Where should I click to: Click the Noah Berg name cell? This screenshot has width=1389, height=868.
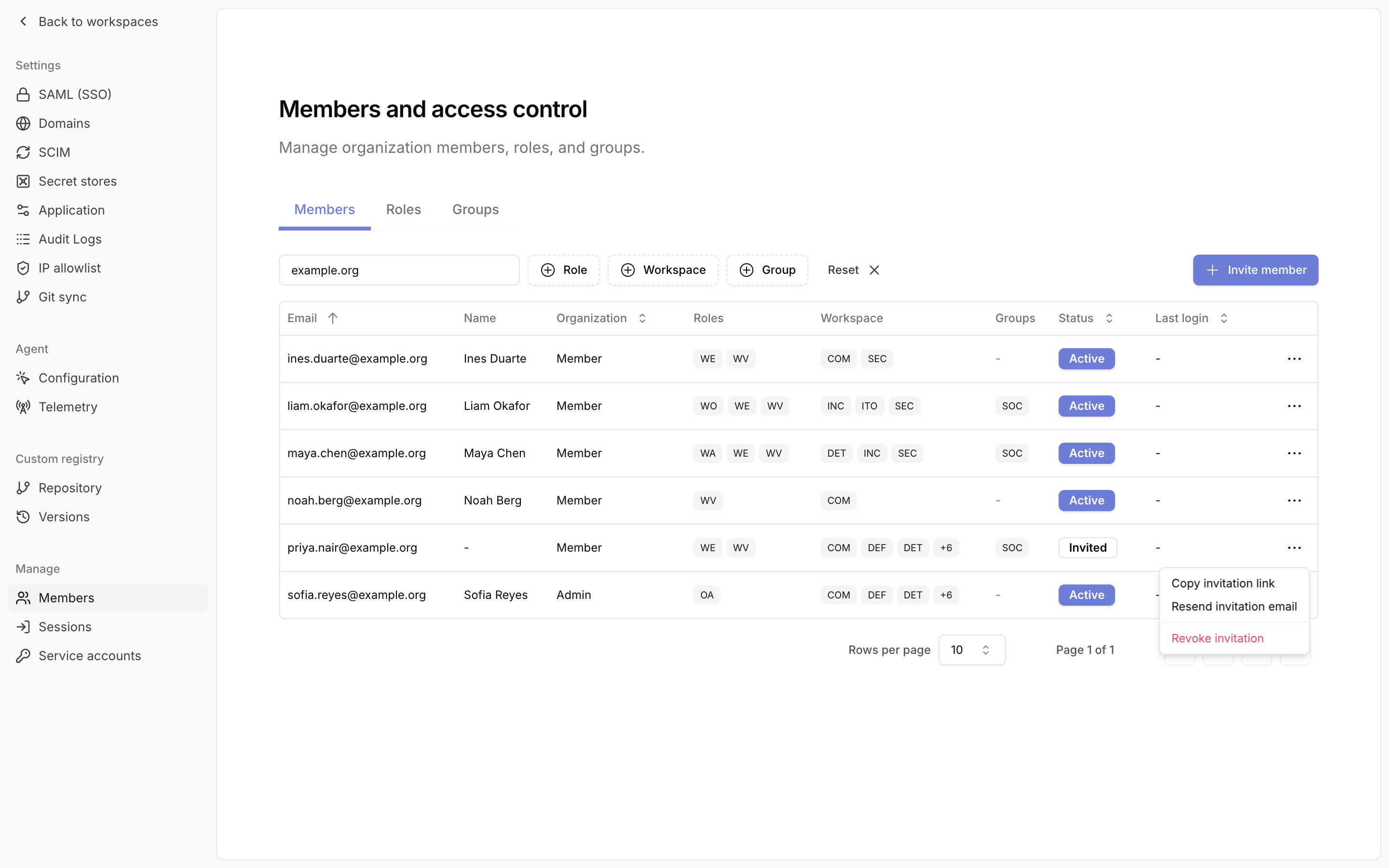pyautogui.click(x=492, y=501)
